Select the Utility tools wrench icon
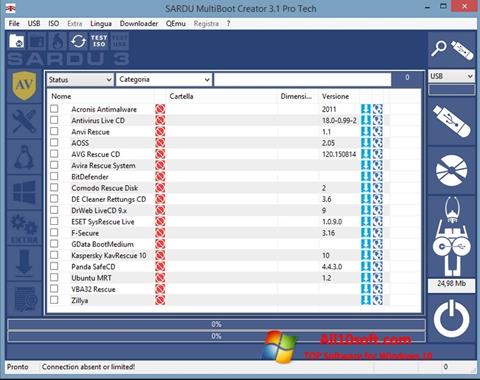This screenshot has width=480, height=380. click(24, 121)
